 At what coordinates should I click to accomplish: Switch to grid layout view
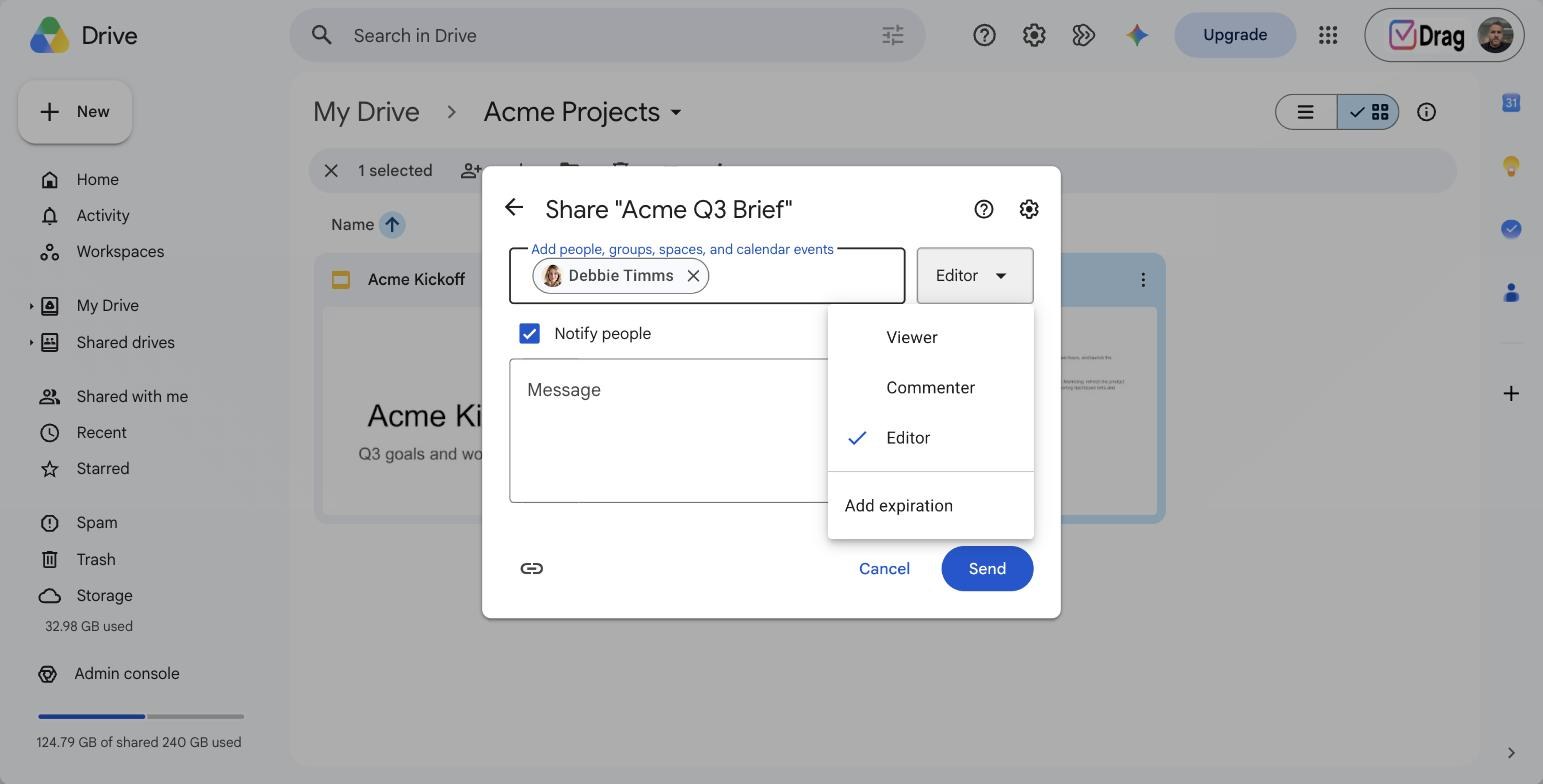pos(1368,112)
